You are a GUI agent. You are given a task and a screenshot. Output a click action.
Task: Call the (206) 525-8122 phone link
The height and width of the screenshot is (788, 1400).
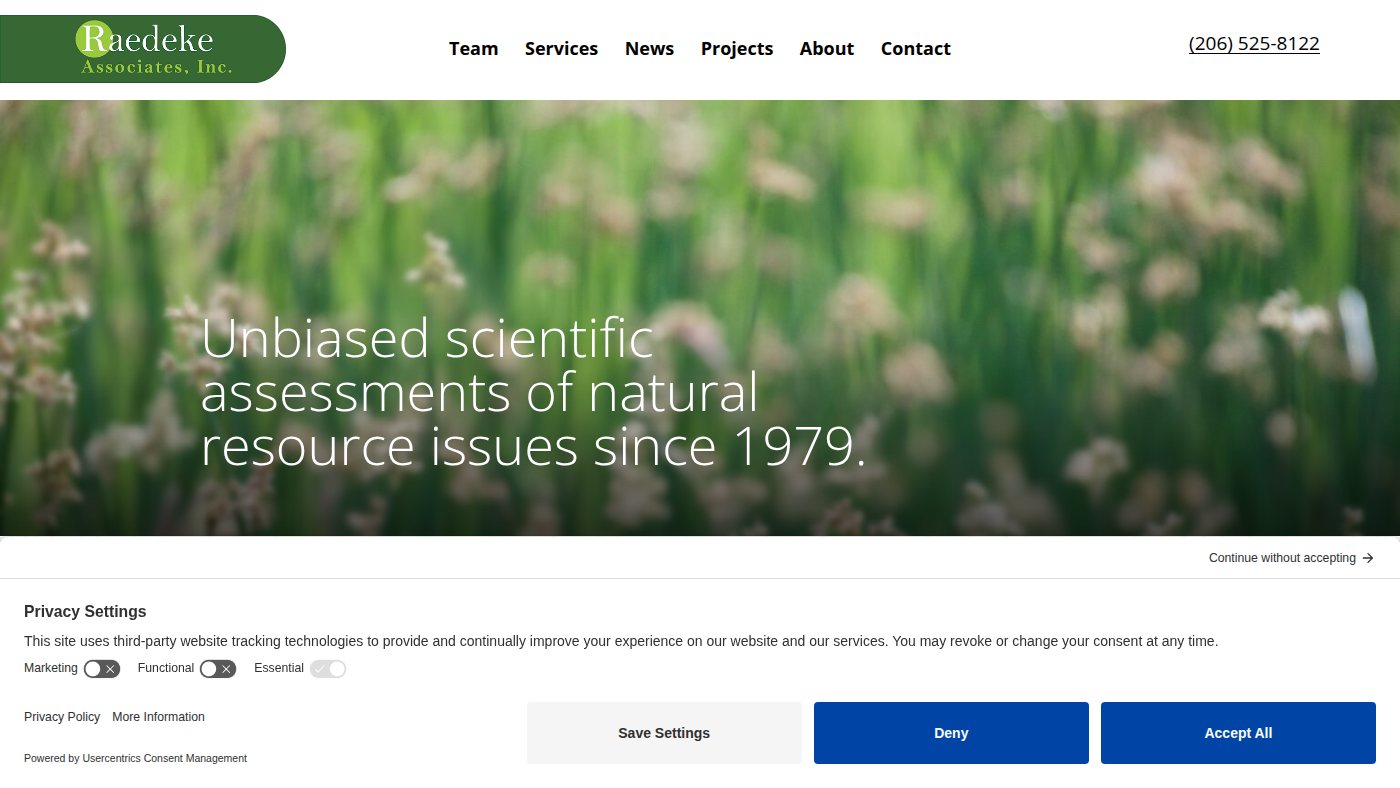click(1254, 44)
